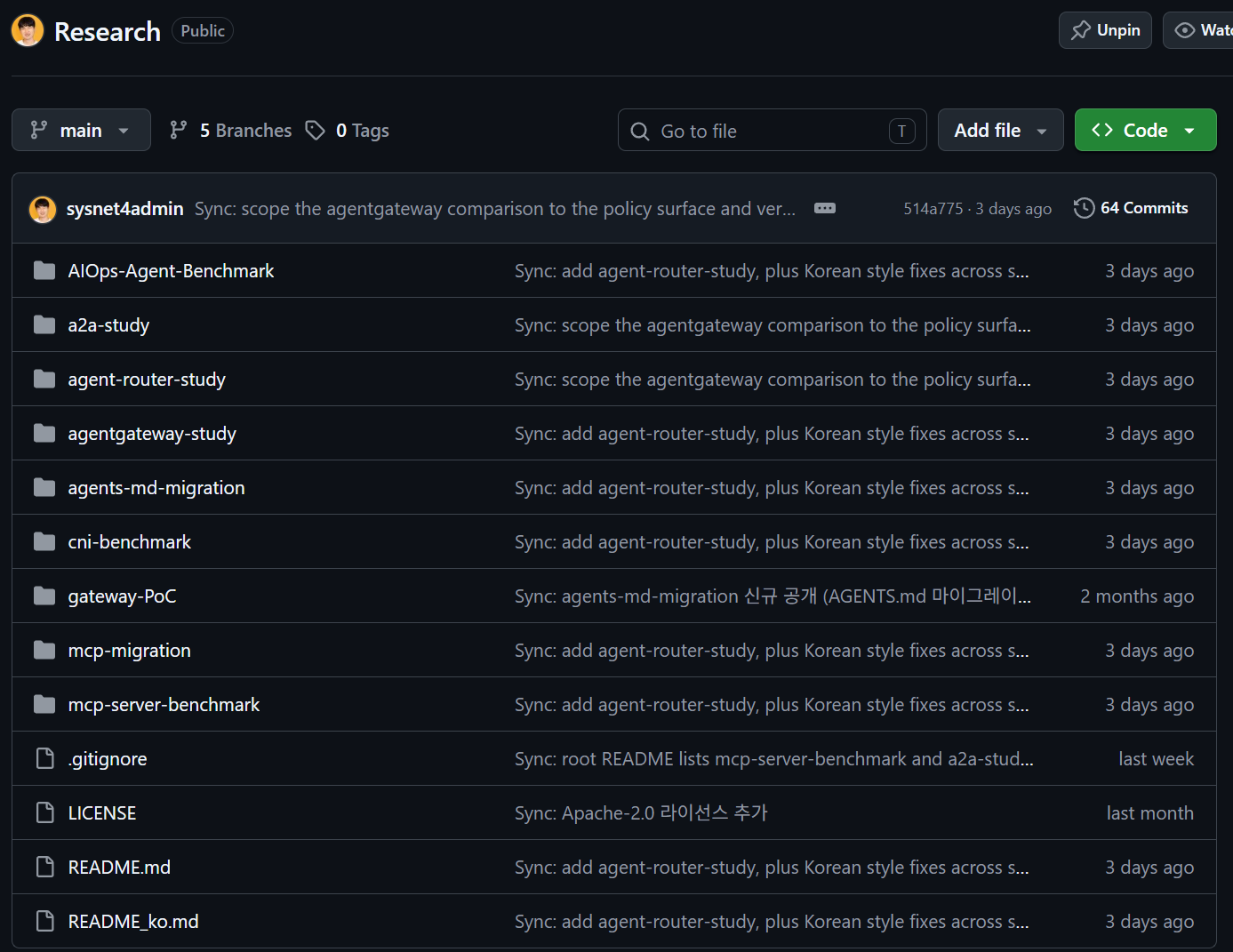The height and width of the screenshot is (952, 1233).
Task: Click the latest commit message in header row
Action: pyautogui.click(x=495, y=209)
